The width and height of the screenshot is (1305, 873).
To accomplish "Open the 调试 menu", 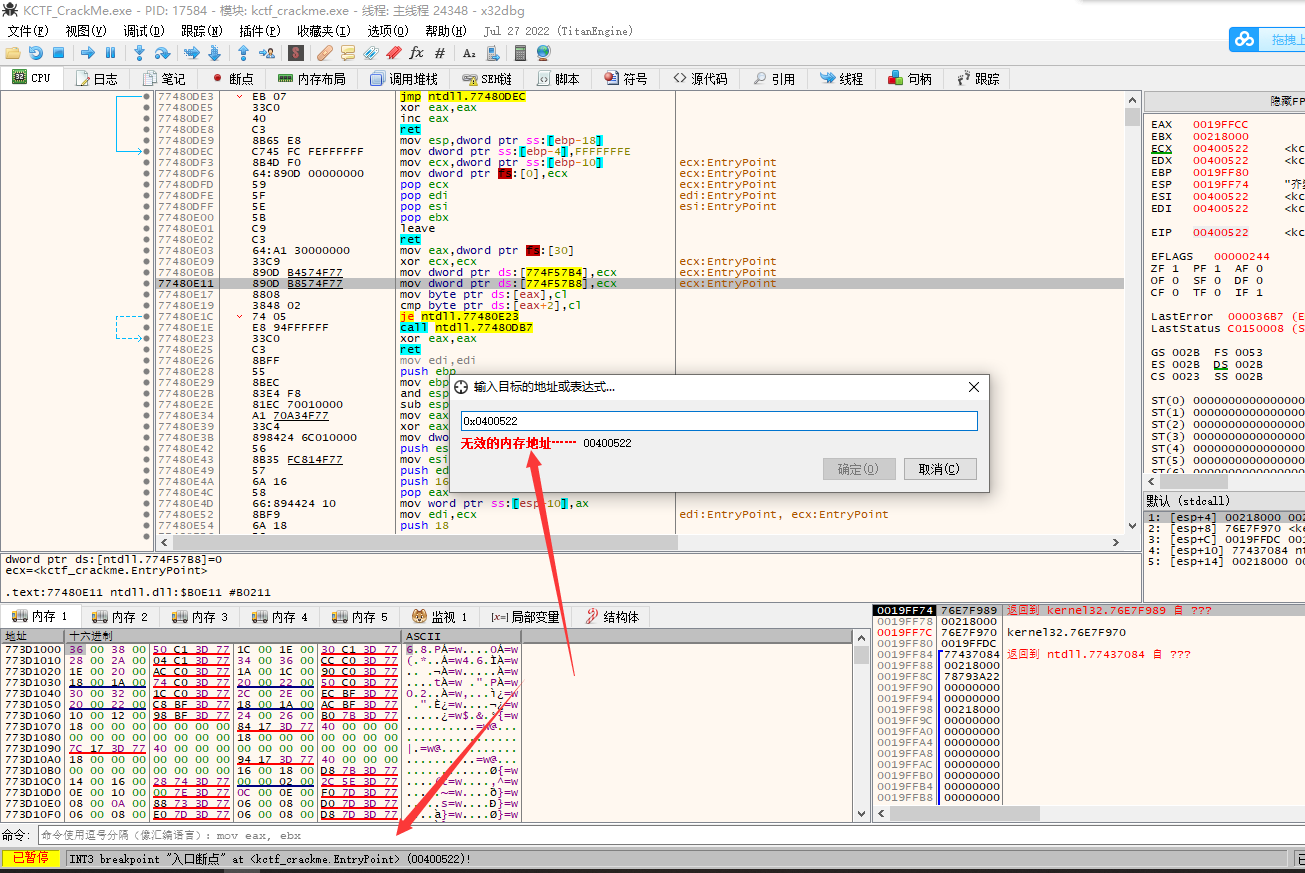I will point(143,31).
